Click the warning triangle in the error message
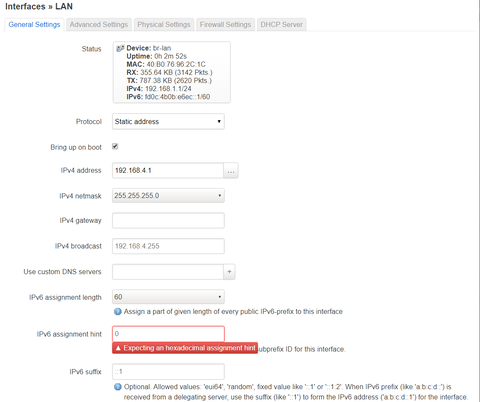 pos(118,348)
